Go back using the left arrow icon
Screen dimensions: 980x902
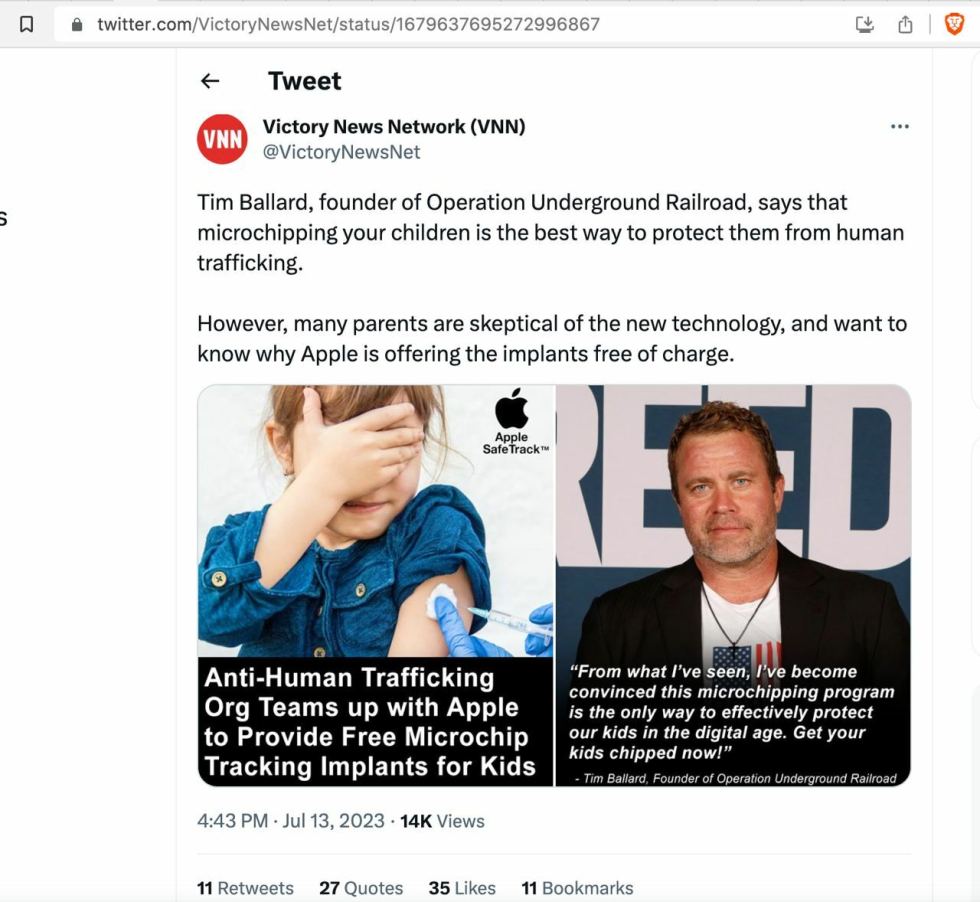coord(210,81)
